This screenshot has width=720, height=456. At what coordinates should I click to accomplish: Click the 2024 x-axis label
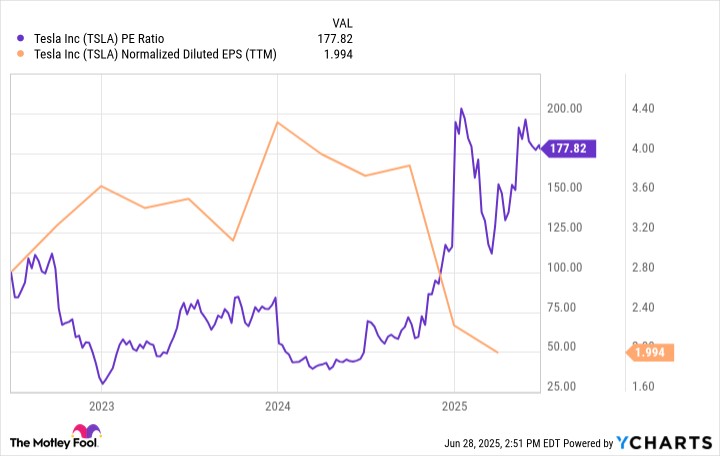point(277,406)
